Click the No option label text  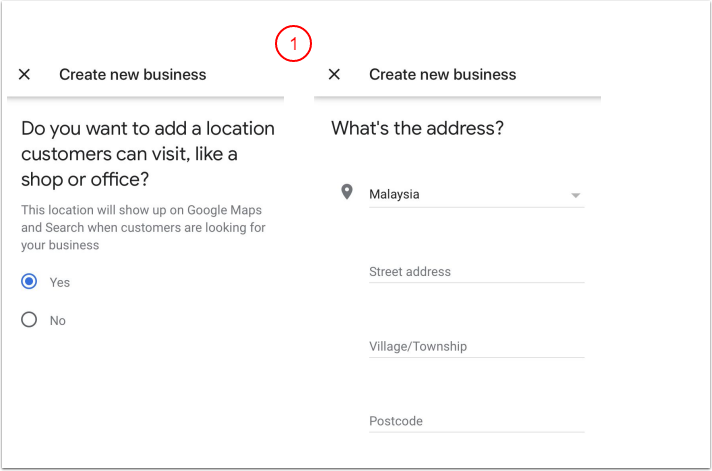click(58, 321)
